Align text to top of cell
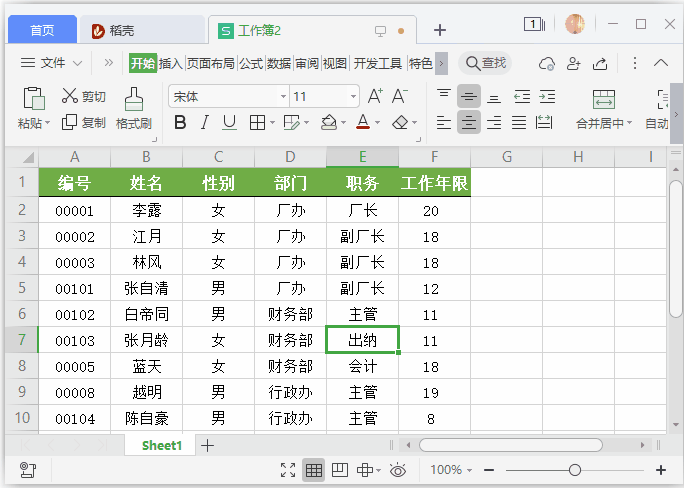 tap(444, 96)
